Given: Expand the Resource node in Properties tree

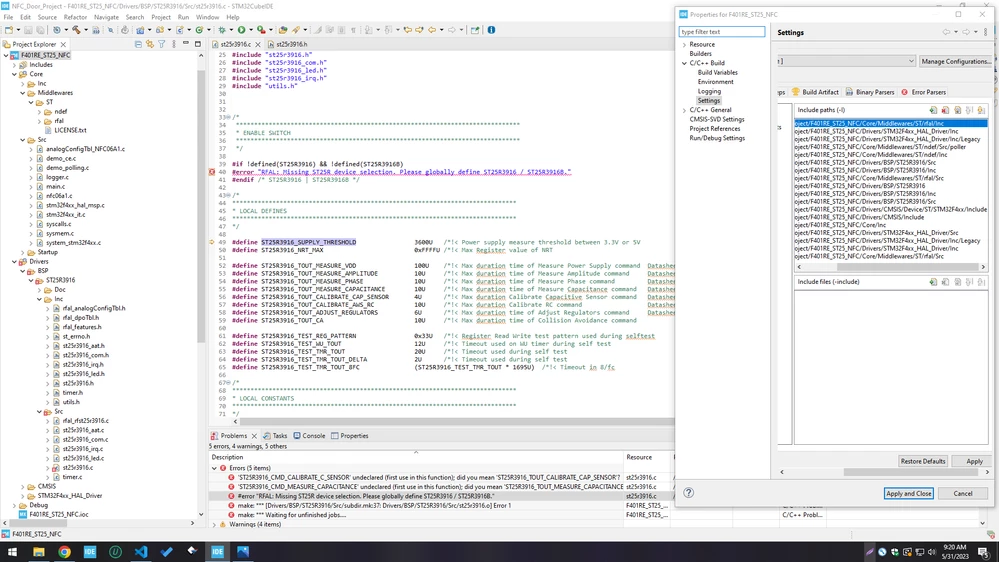Looking at the screenshot, I should click(x=685, y=45).
